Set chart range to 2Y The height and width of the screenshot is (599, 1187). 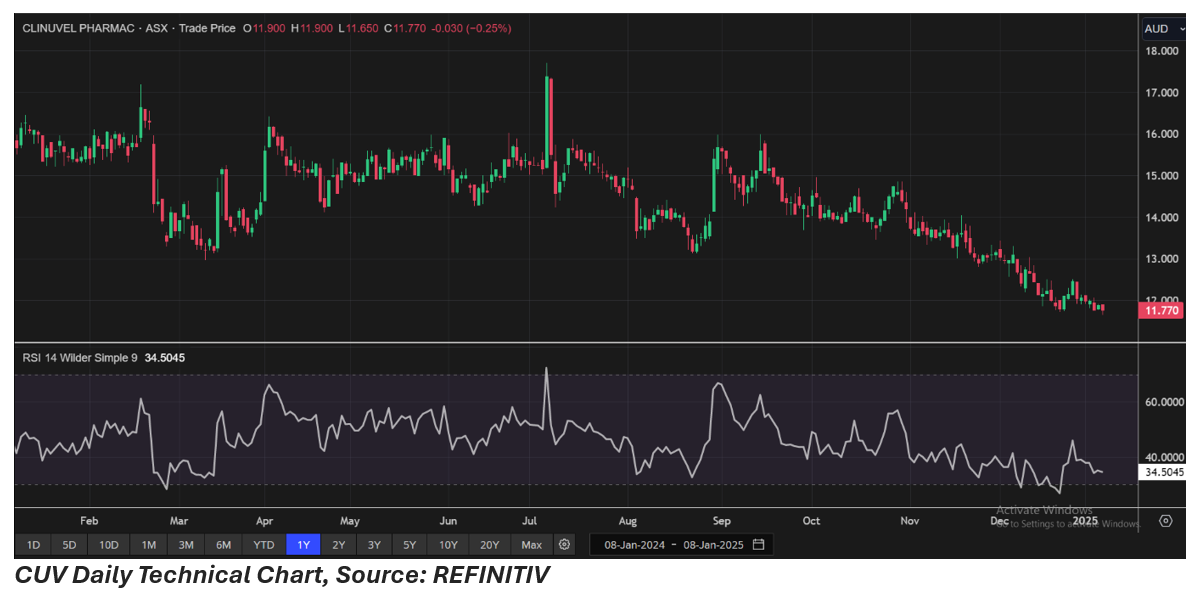coord(338,545)
